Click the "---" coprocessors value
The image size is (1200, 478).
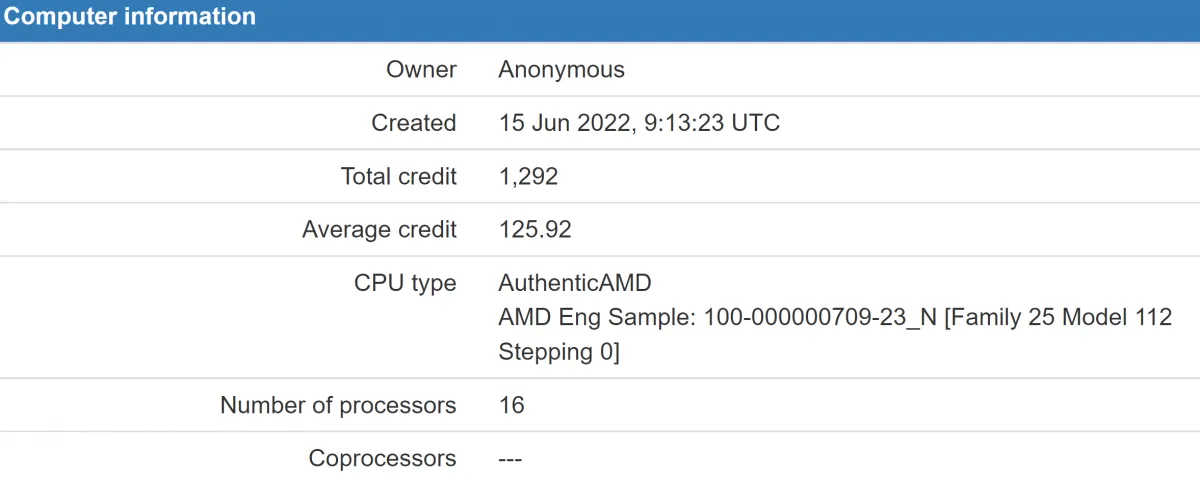[x=510, y=458]
